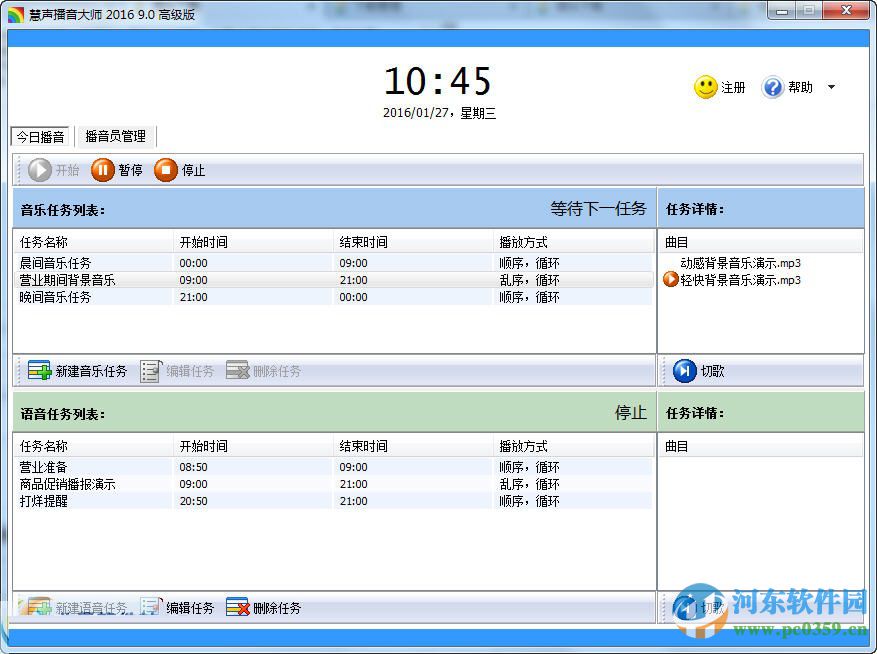
Task: Delete the music task via red X icon
Action: click(x=239, y=371)
